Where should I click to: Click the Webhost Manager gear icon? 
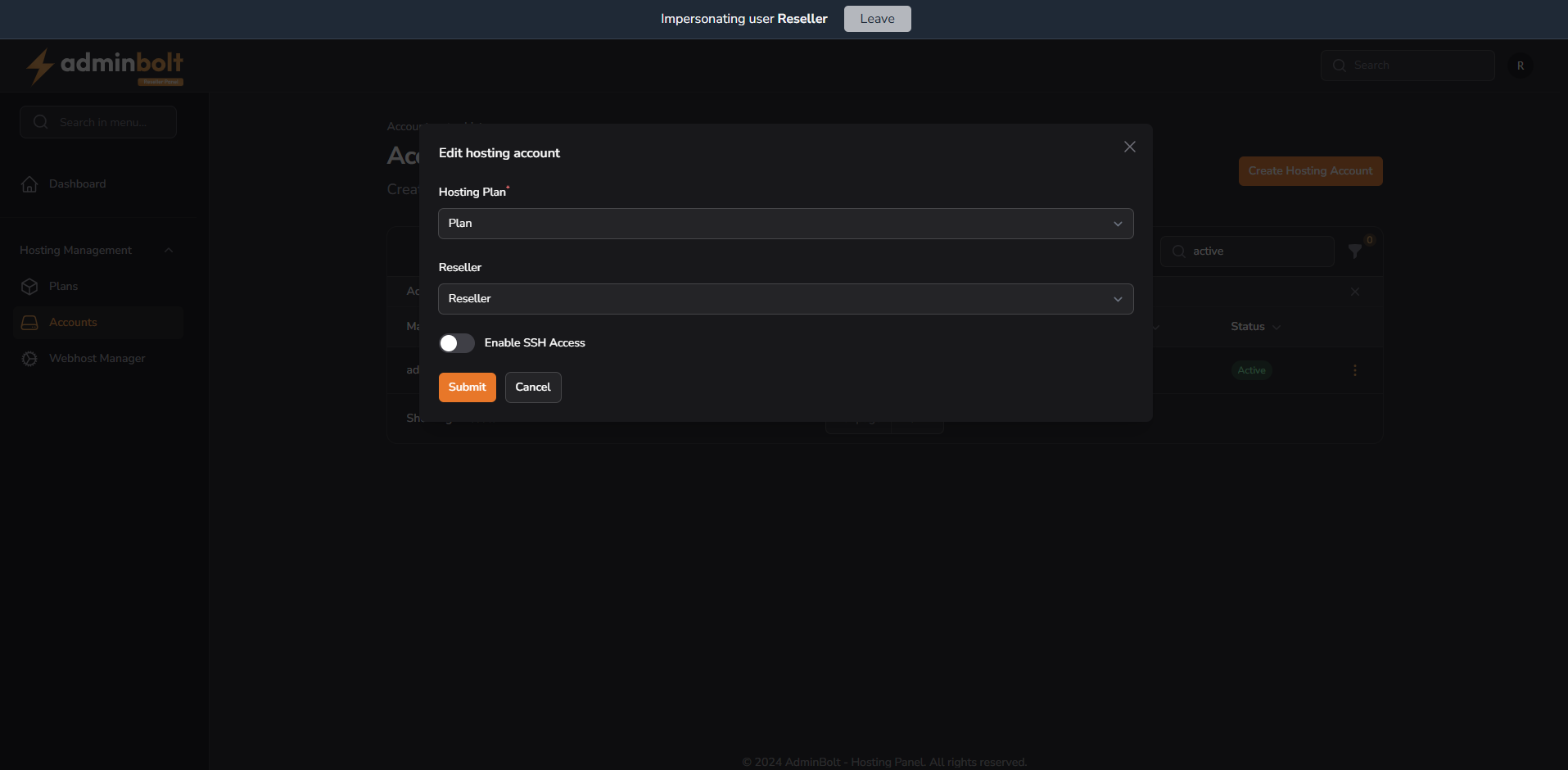29,359
